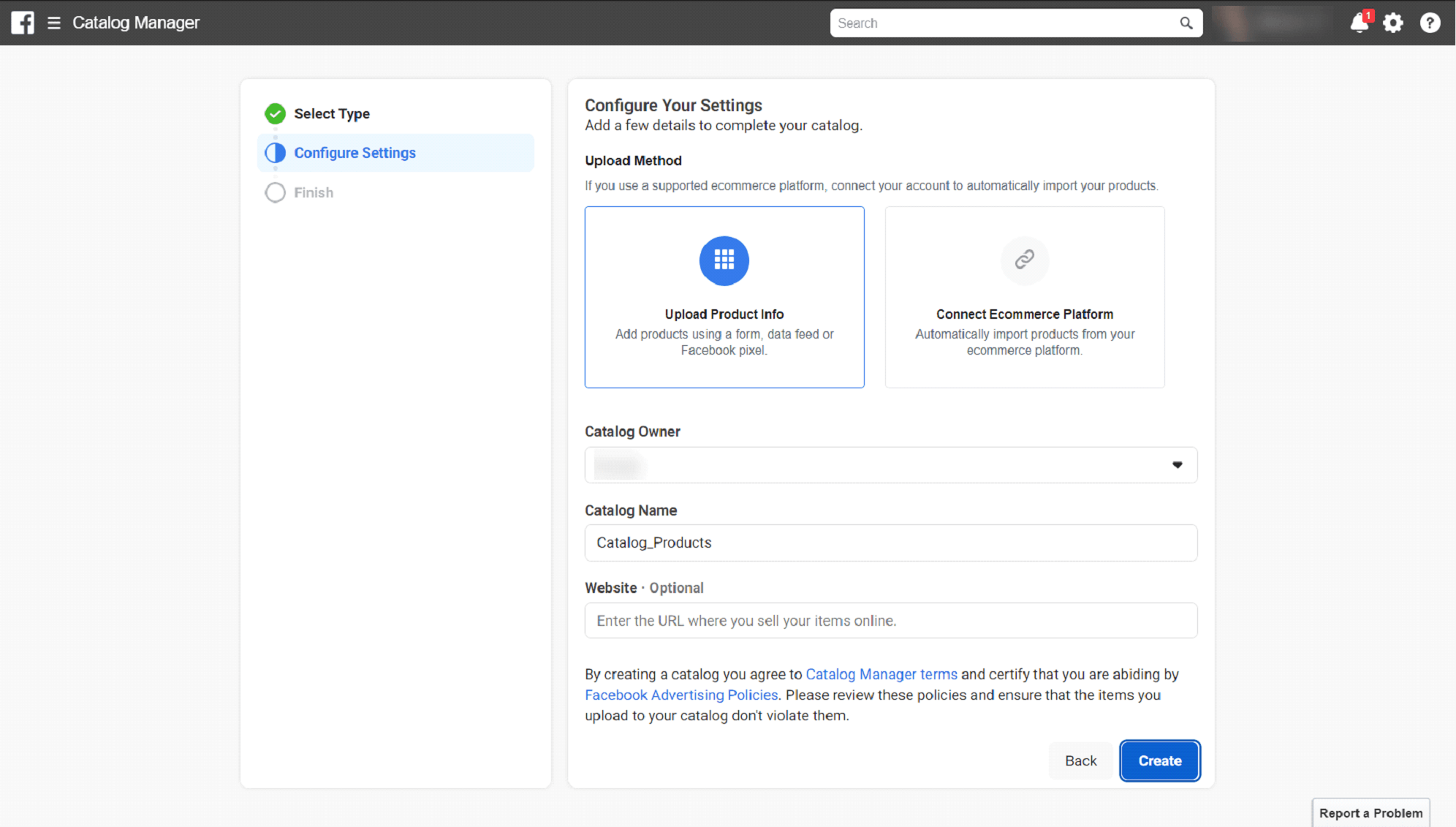Screen dimensions: 1456x827
Task: Select the Finish step radio button
Action: click(275, 192)
